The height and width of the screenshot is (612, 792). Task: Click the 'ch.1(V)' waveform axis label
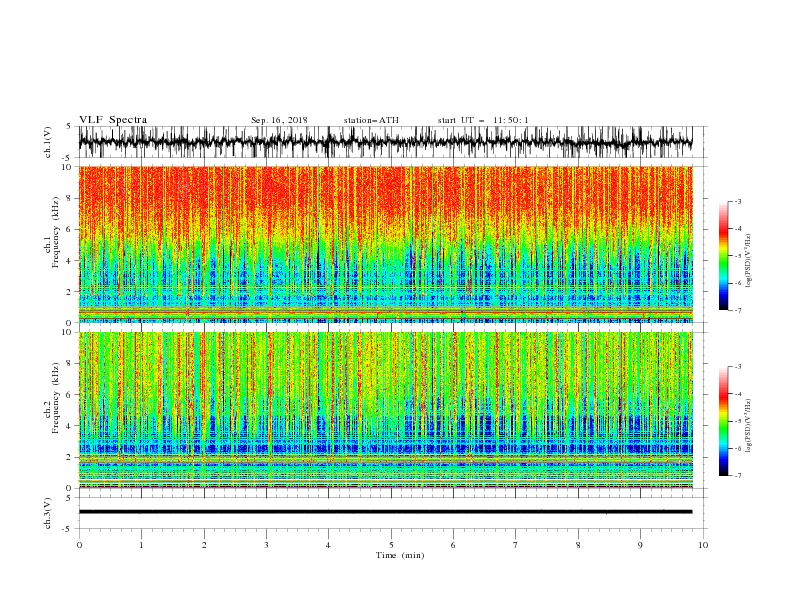pyautogui.click(x=48, y=142)
